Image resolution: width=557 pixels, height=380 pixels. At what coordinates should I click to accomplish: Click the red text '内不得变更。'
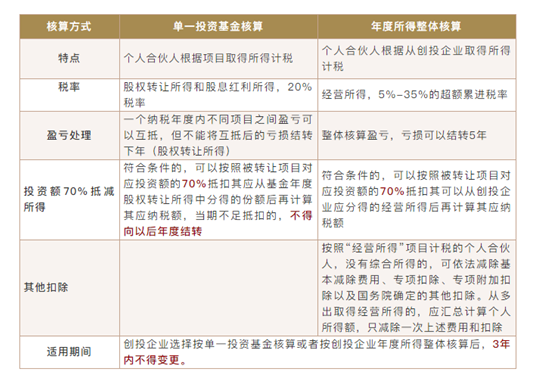[155, 360]
